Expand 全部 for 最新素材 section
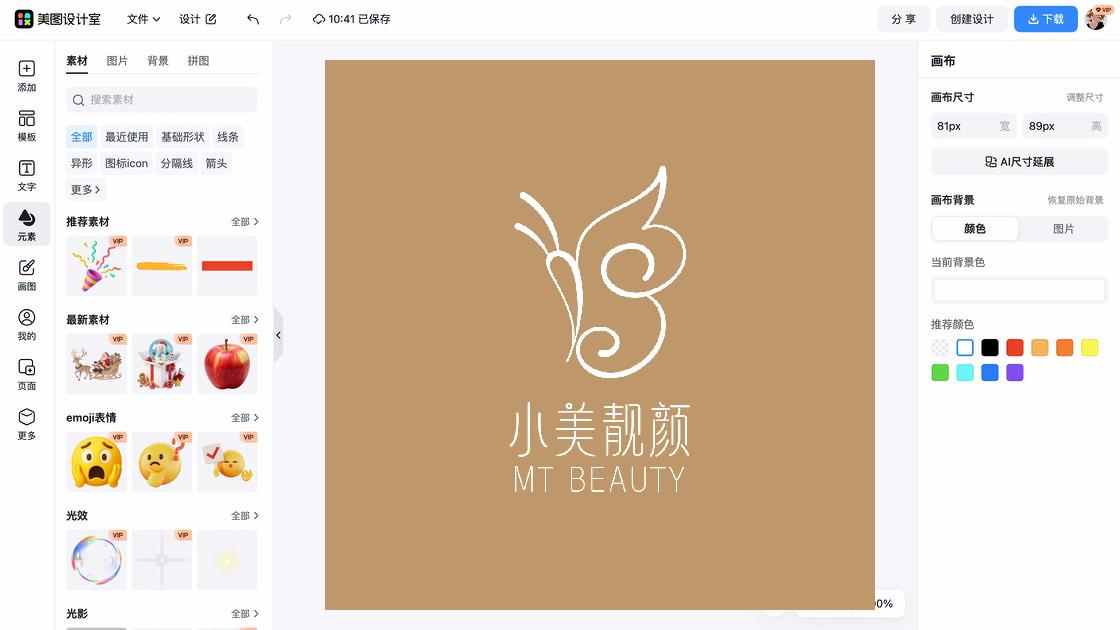 [x=244, y=320]
